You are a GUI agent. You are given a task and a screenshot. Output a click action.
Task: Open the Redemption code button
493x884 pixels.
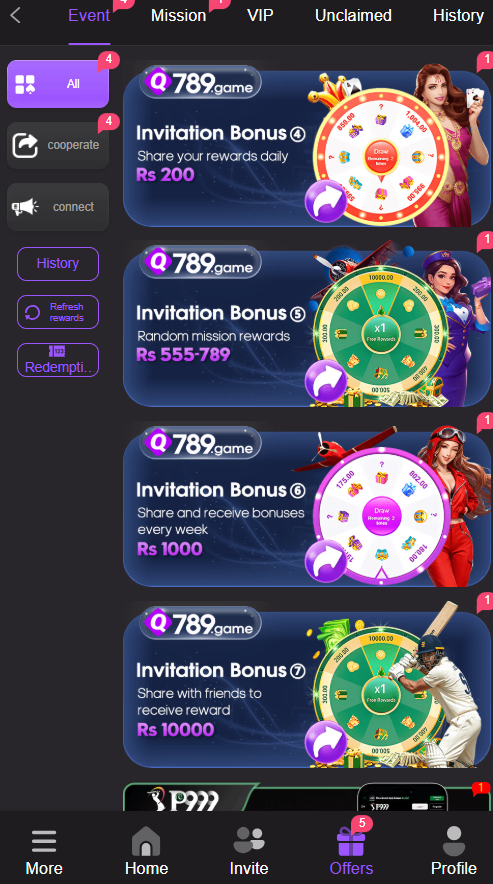[58, 360]
